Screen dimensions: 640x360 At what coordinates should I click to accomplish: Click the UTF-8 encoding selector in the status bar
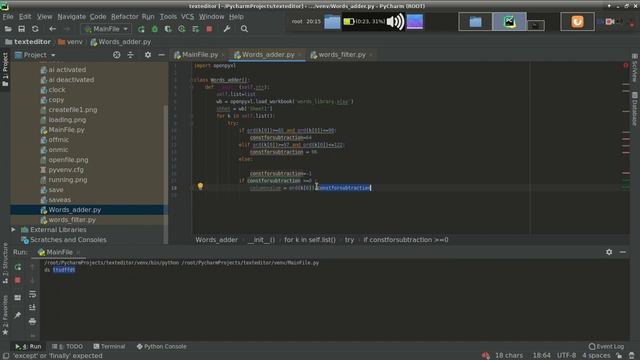567,356
